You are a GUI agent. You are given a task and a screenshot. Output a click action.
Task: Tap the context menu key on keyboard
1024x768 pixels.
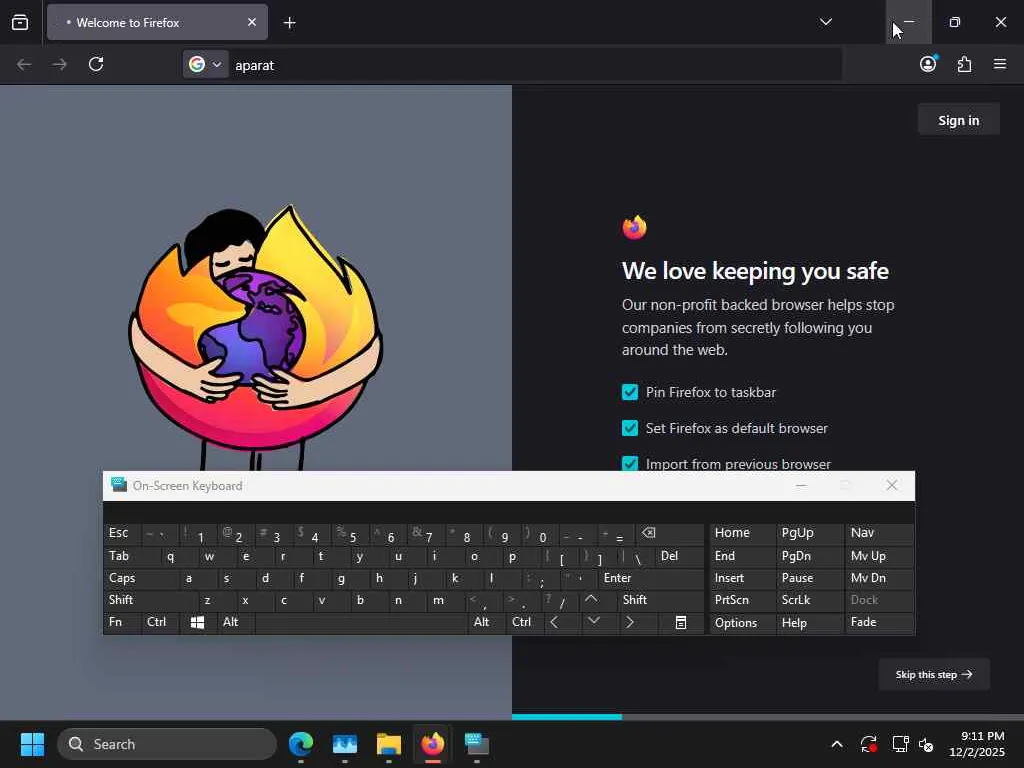(680, 622)
